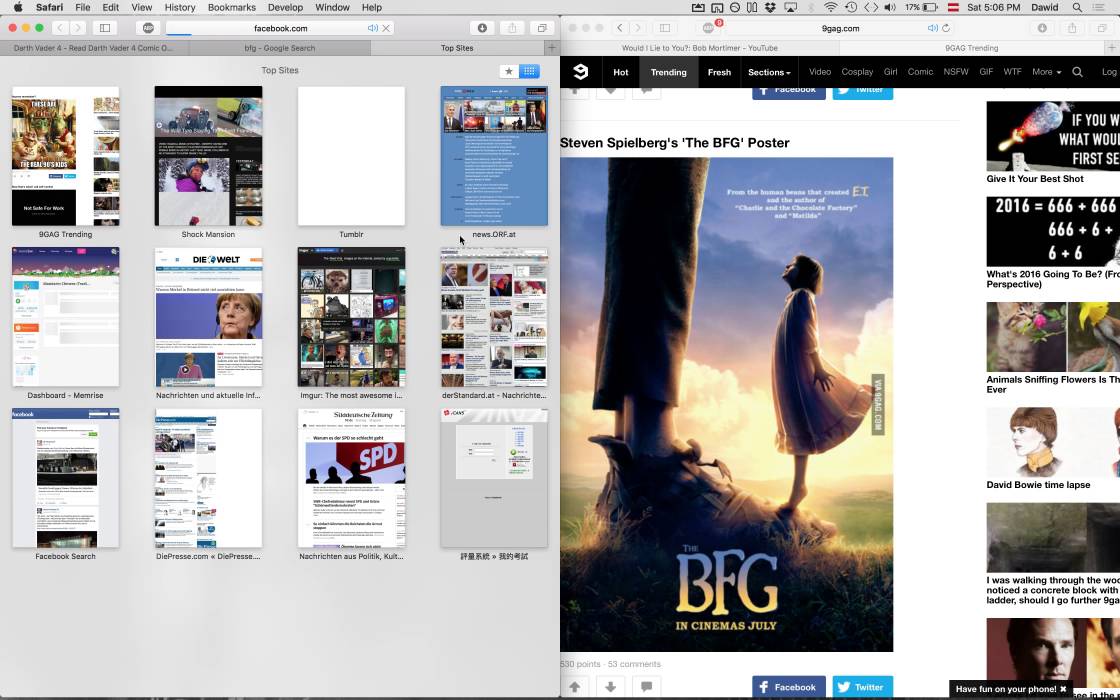Switch to bfg - Google Search tab
Image resolution: width=1120 pixels, height=700 pixels.
(x=280, y=48)
